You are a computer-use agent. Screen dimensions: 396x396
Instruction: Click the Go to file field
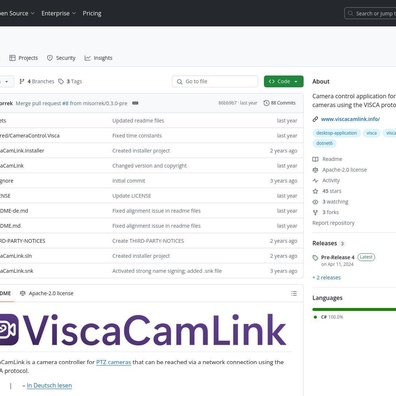pos(215,81)
